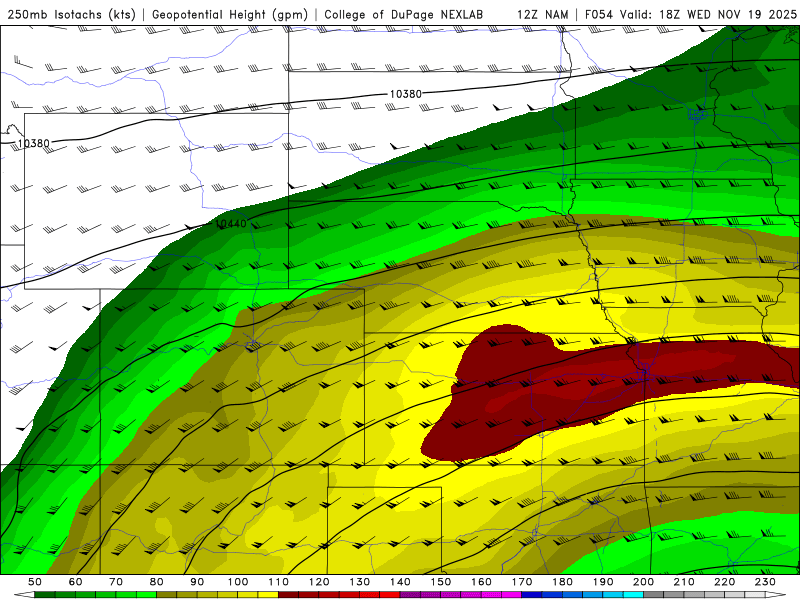Click the 10380 contour label at the western edge
800x600 pixels.
pos(34,143)
